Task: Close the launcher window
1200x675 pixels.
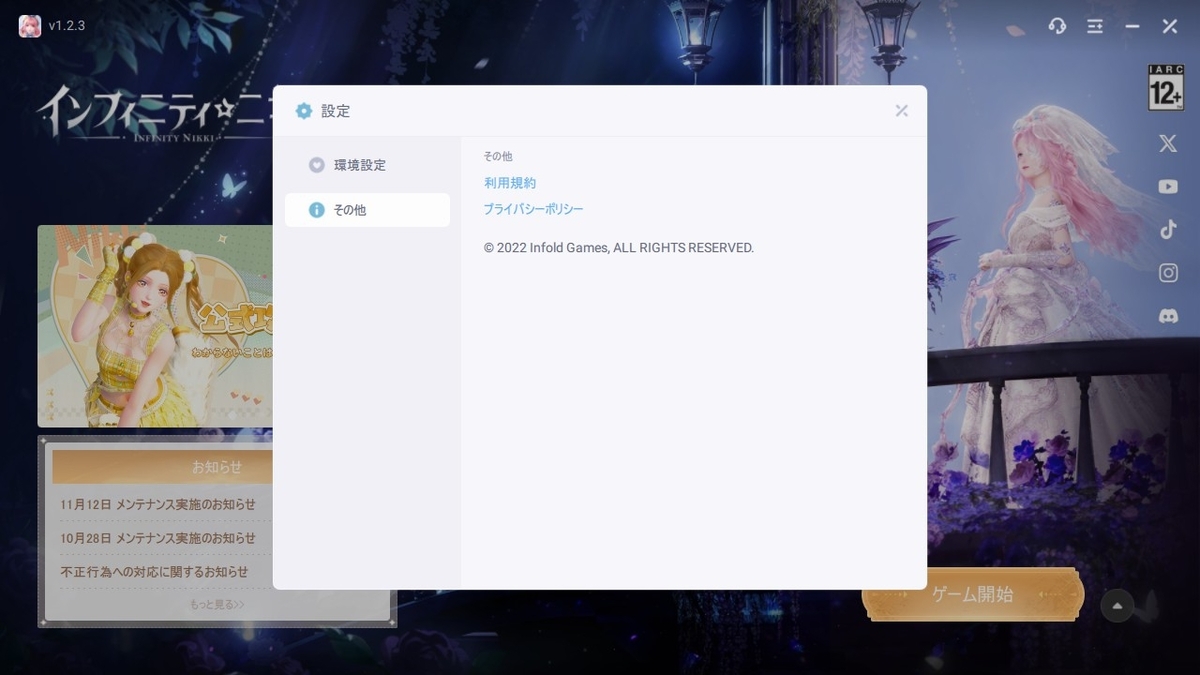Action: coord(1169,26)
